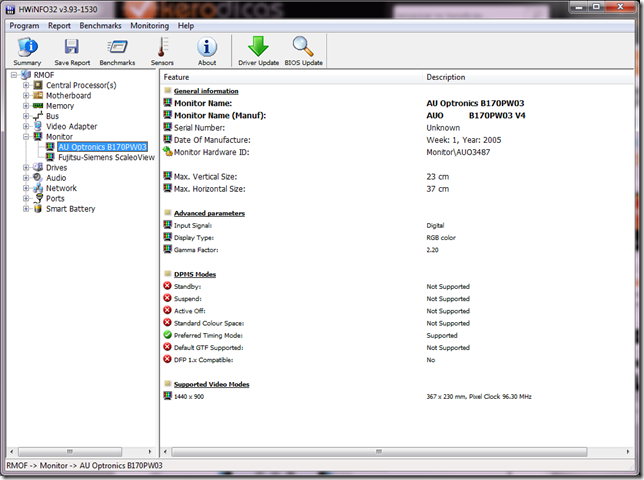Expand the Bus node

pyautogui.click(x=26, y=116)
